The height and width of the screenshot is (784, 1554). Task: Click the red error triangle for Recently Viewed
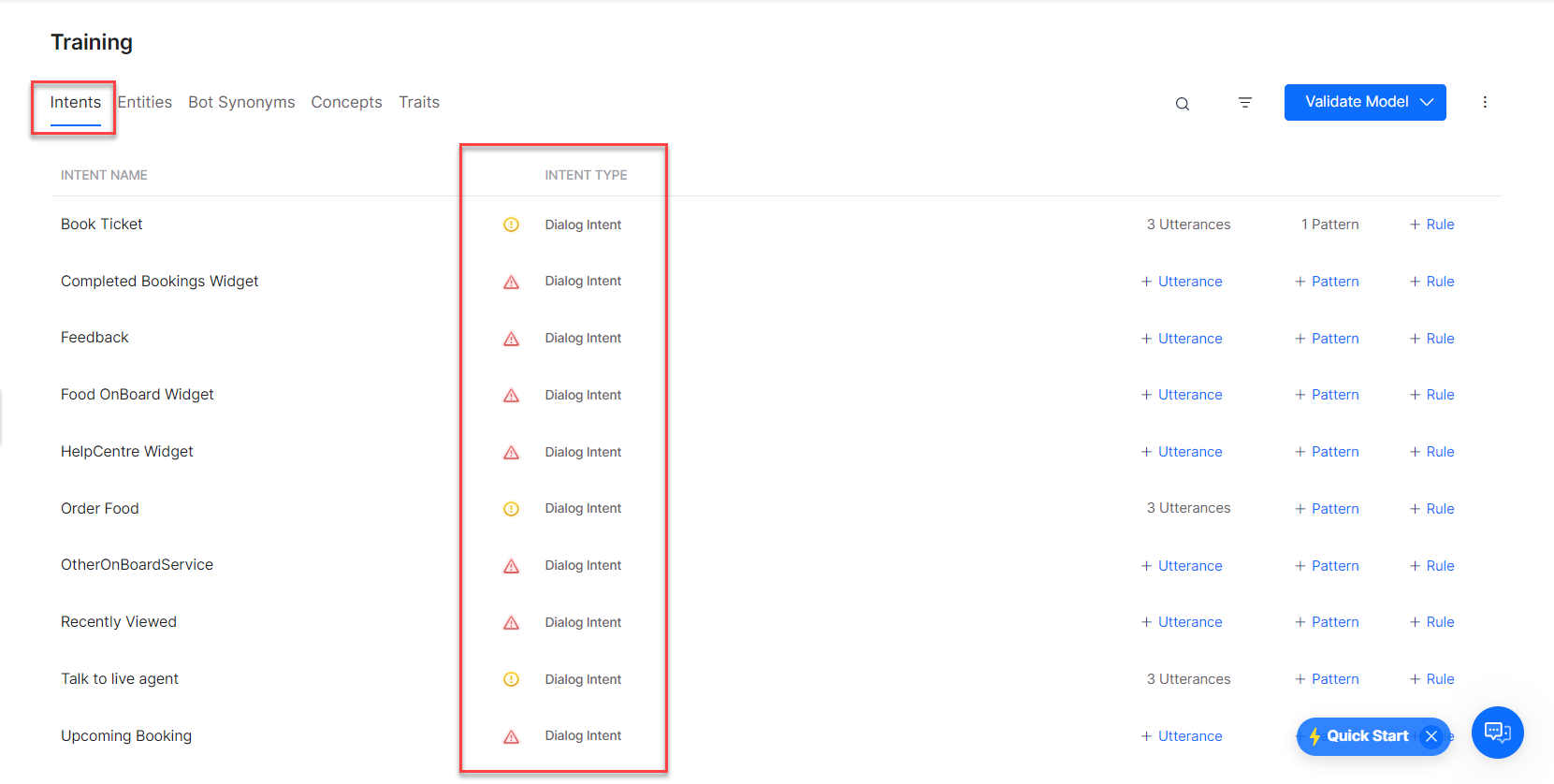511,623
